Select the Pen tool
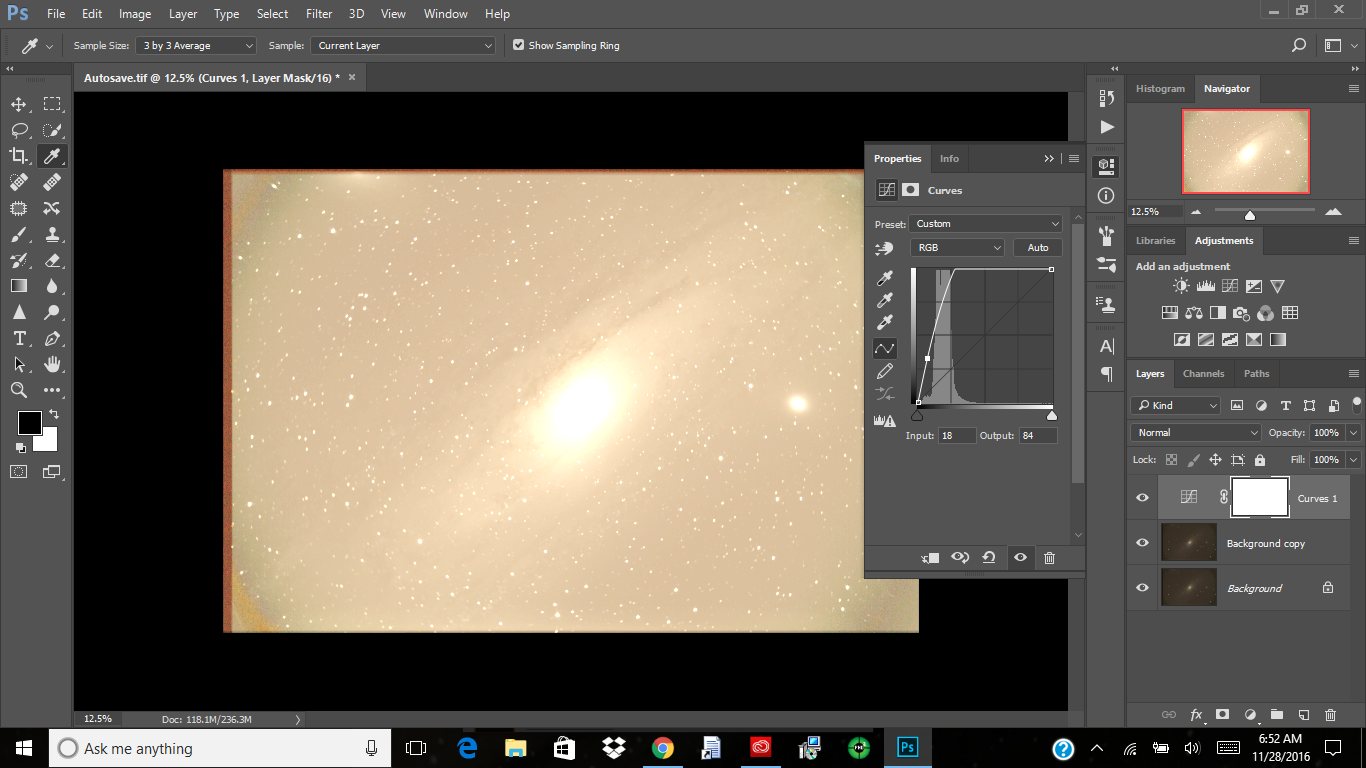Viewport: 1366px width, 768px height. (x=52, y=338)
